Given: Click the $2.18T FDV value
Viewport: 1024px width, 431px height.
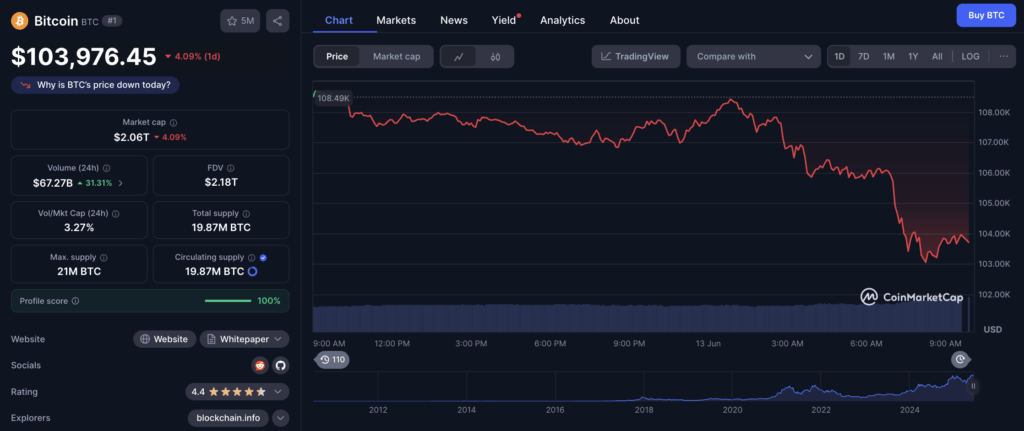Looking at the screenshot, I should 221,182.
